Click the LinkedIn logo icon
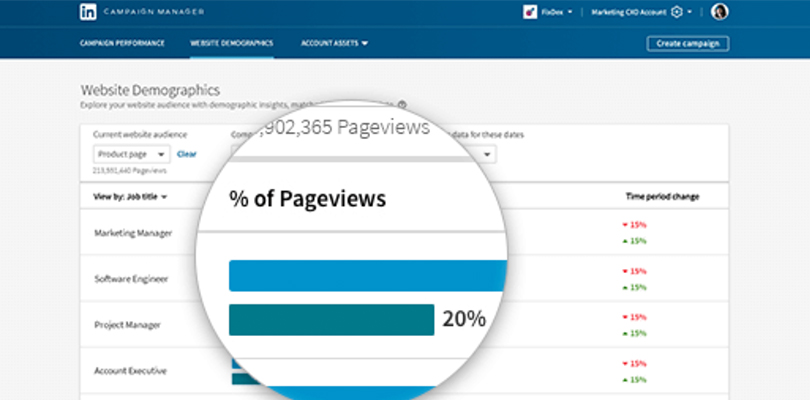This screenshot has width=810, height=400. tap(88, 12)
